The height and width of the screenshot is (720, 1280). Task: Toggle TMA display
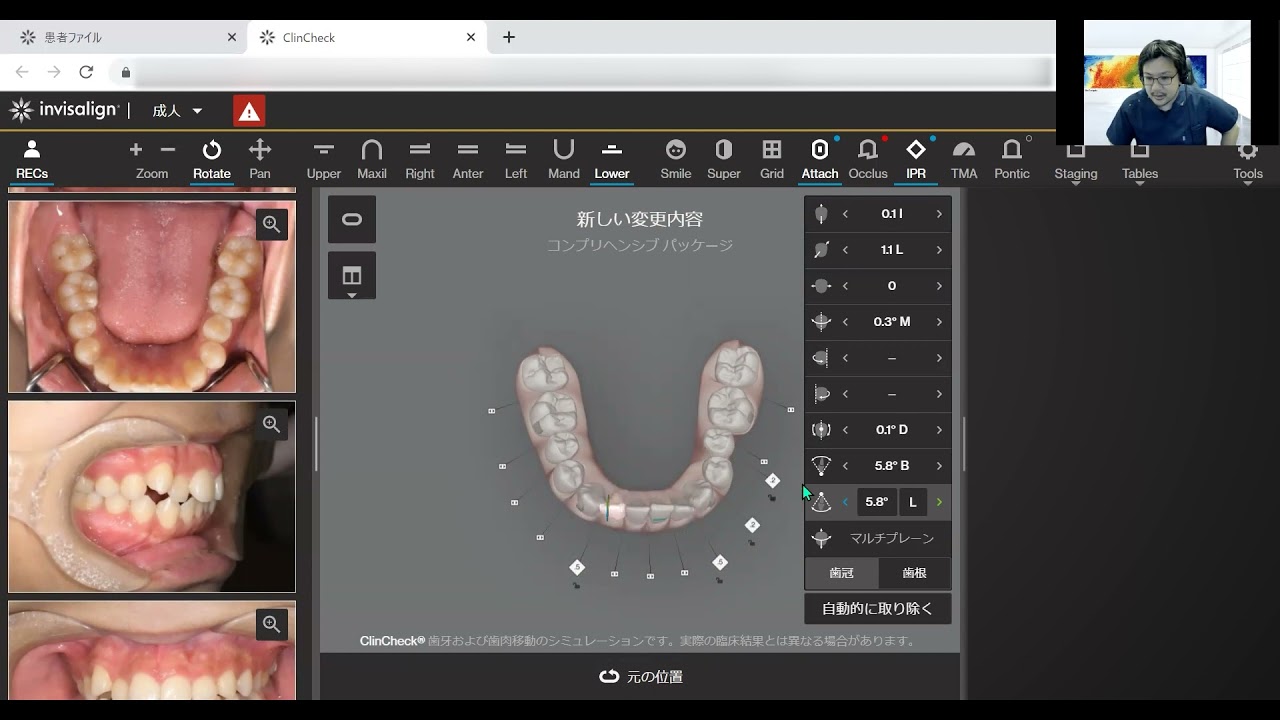(x=964, y=160)
